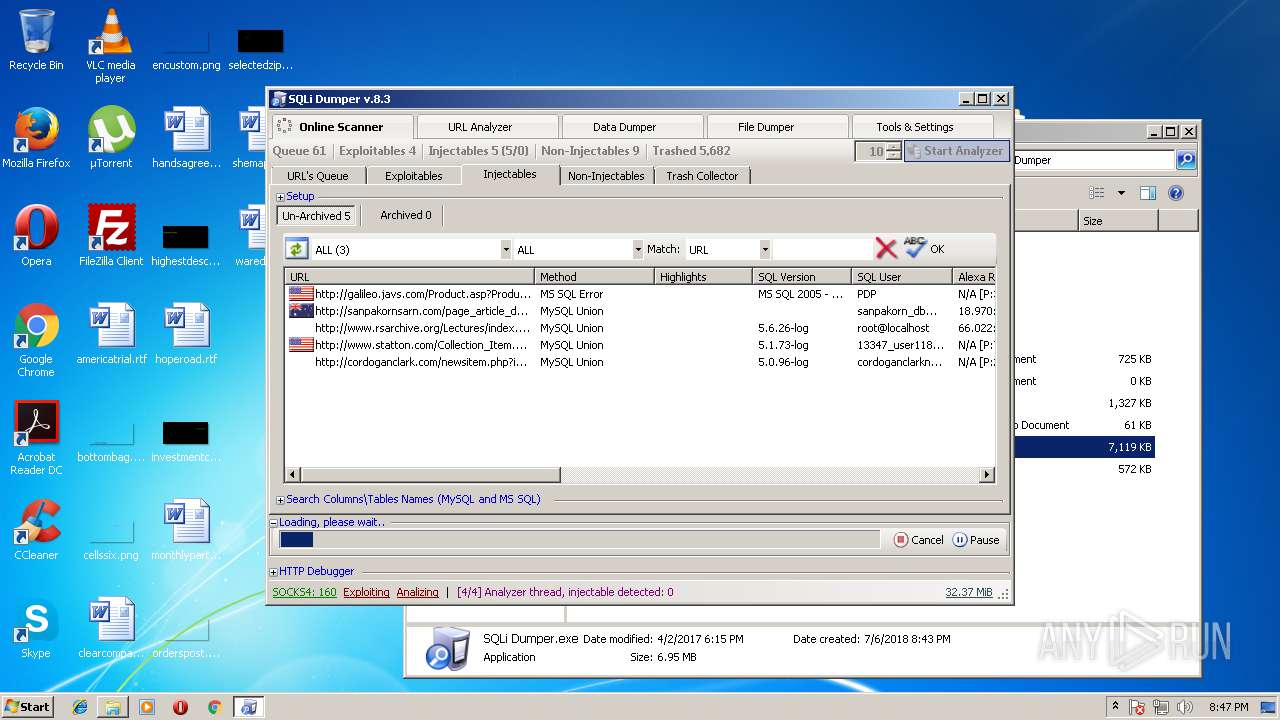The height and width of the screenshot is (720, 1280).
Task: Switch to URL's Queue tab
Action: (318, 176)
